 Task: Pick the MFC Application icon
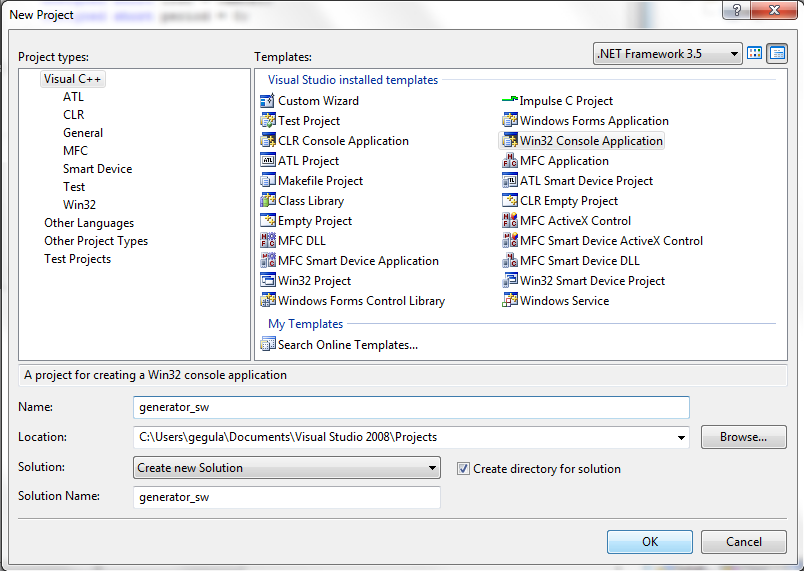(x=510, y=161)
